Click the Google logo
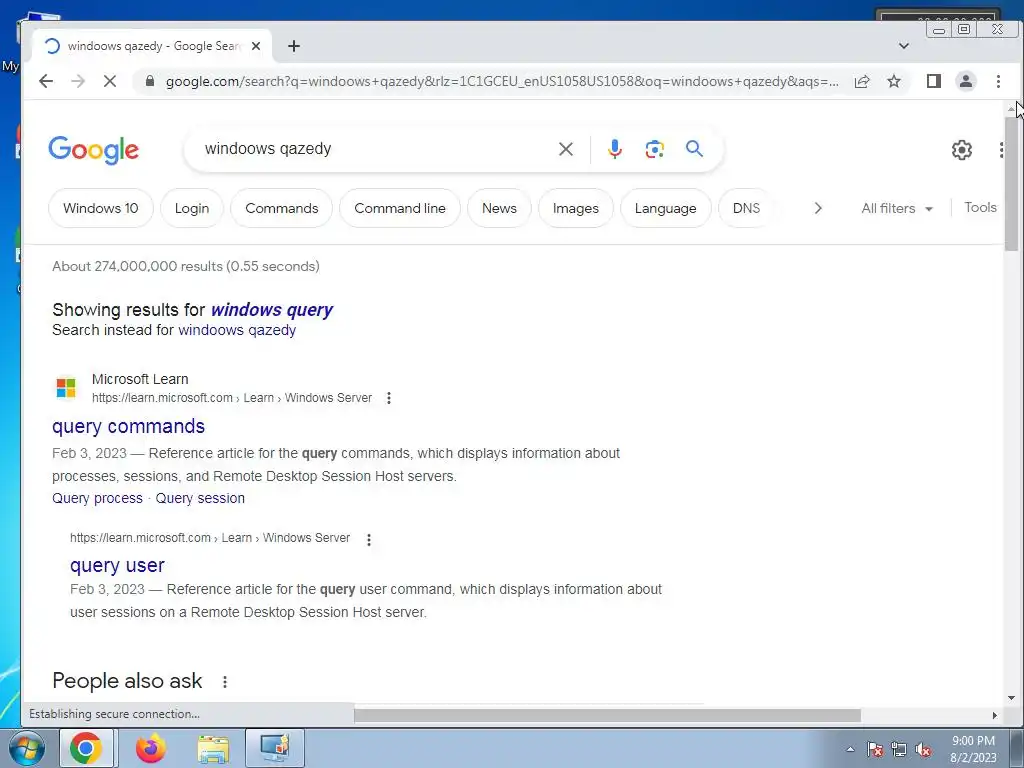The height and width of the screenshot is (768, 1024). pyautogui.click(x=93, y=150)
